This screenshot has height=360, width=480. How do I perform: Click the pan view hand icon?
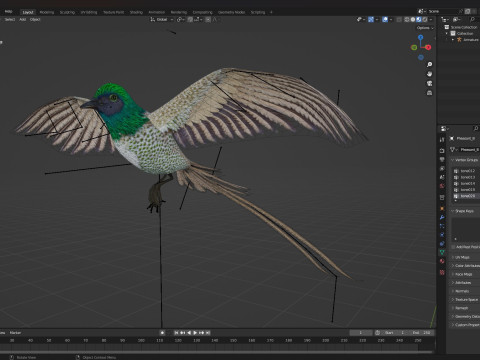point(429,74)
